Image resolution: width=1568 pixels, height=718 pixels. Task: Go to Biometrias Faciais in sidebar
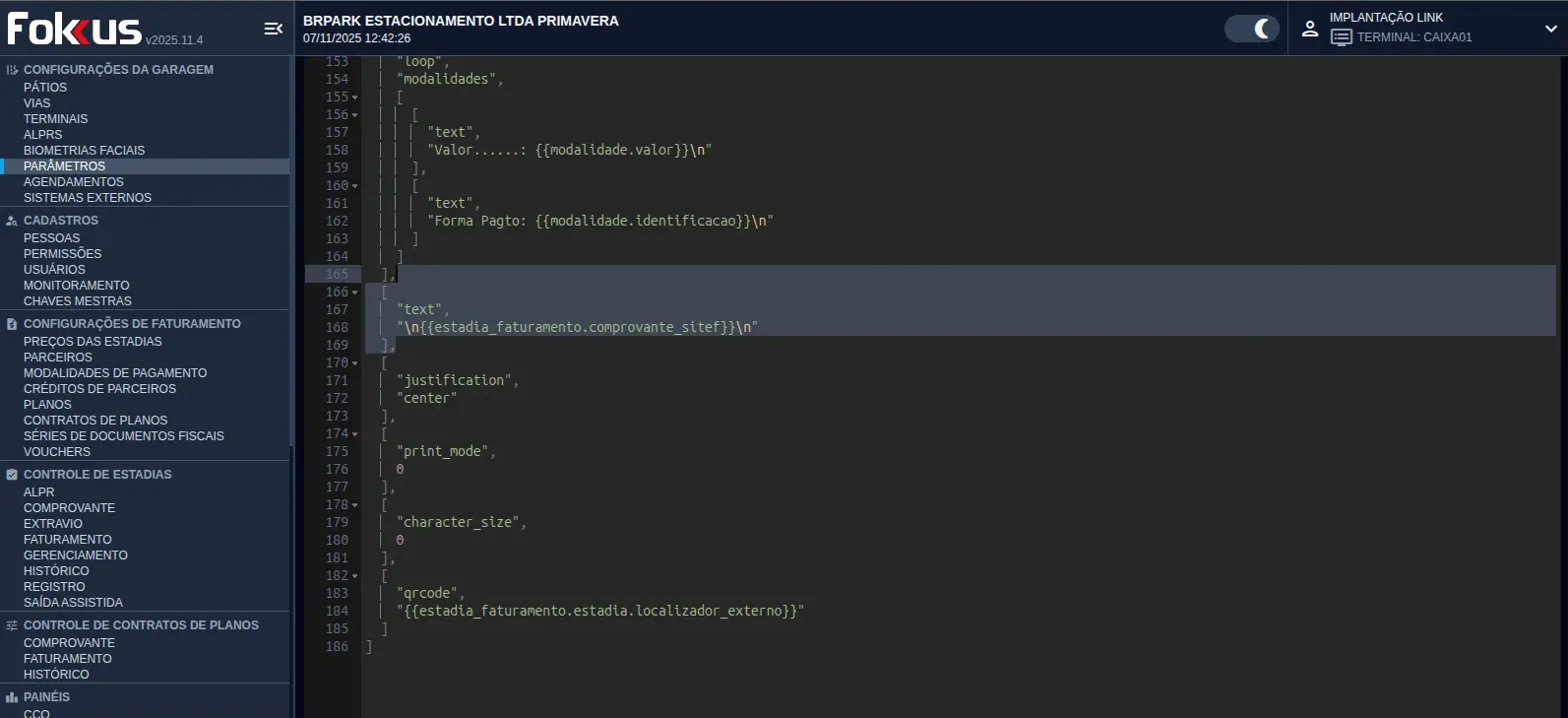pos(84,151)
